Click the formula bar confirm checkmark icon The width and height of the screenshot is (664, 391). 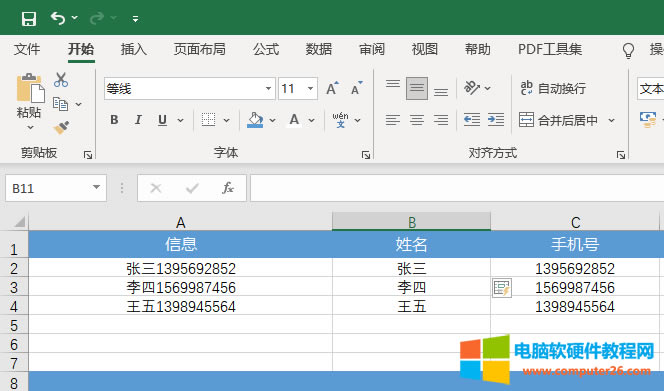pos(192,188)
